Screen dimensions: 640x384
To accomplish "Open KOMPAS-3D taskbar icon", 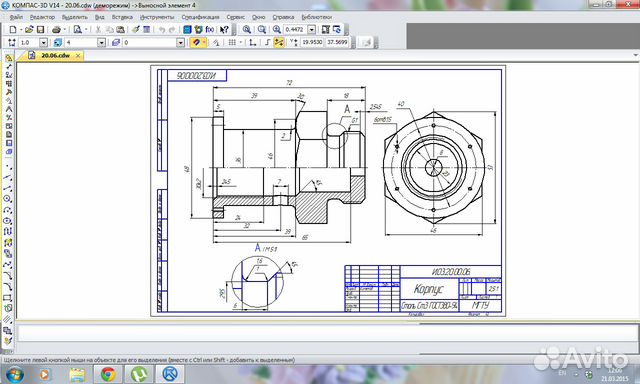I will pos(170,374).
